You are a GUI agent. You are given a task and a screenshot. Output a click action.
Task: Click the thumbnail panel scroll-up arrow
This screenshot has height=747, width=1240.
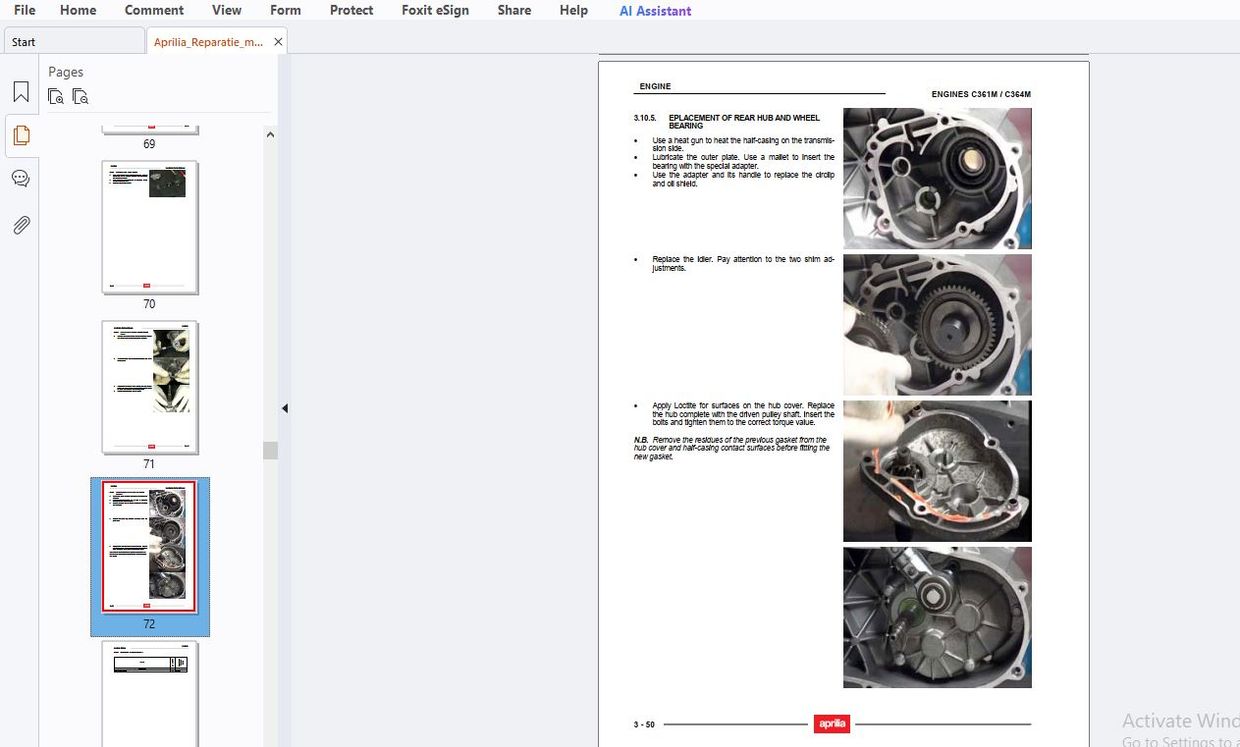click(270, 135)
